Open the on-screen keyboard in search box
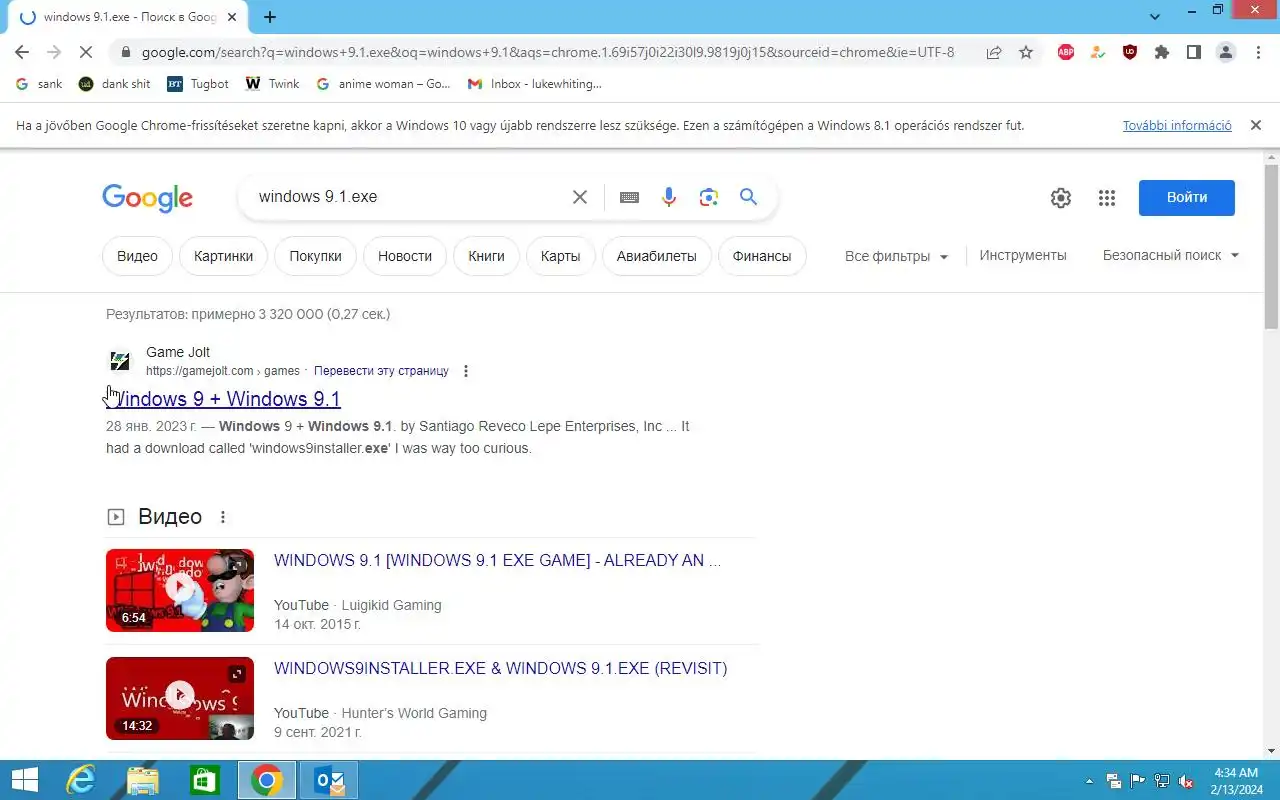This screenshot has height=800, width=1280. tap(629, 197)
